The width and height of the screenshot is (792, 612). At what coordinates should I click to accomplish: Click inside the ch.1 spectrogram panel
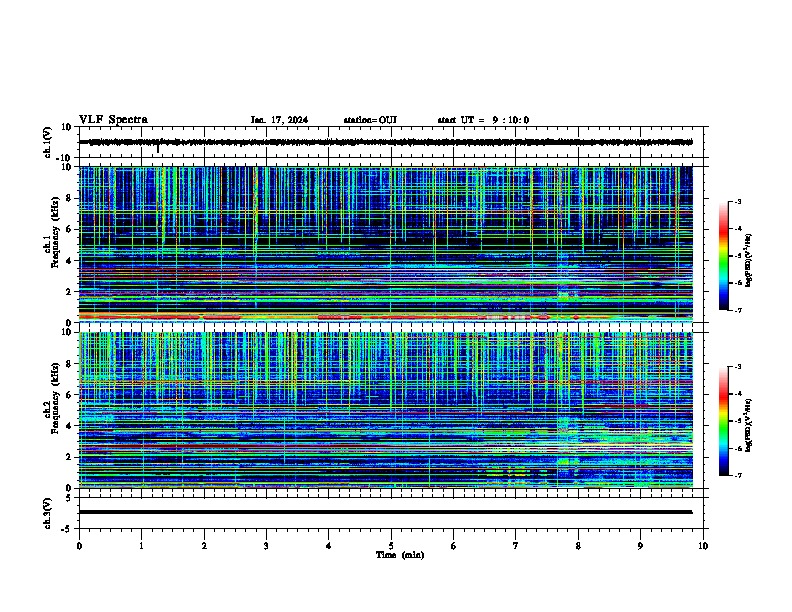coord(386,244)
